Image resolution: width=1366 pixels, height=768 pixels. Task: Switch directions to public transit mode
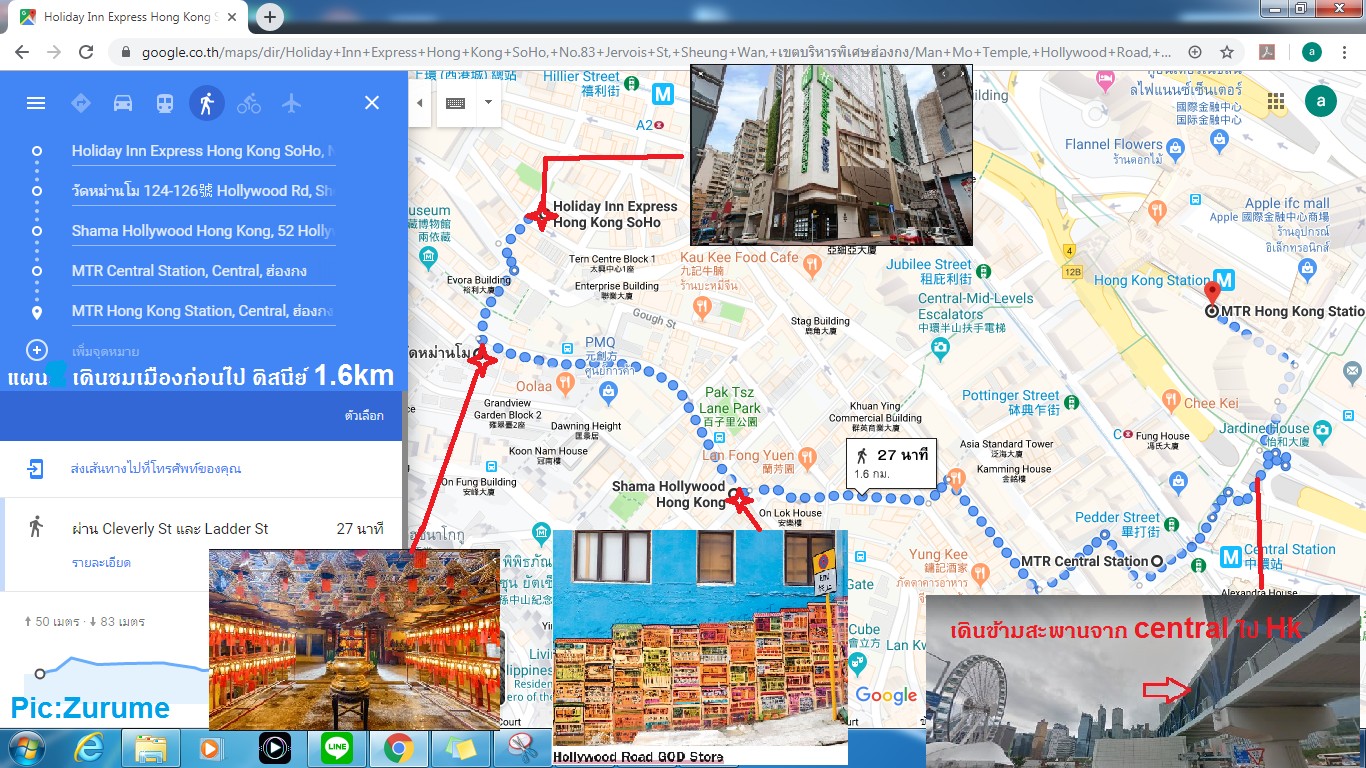165,103
